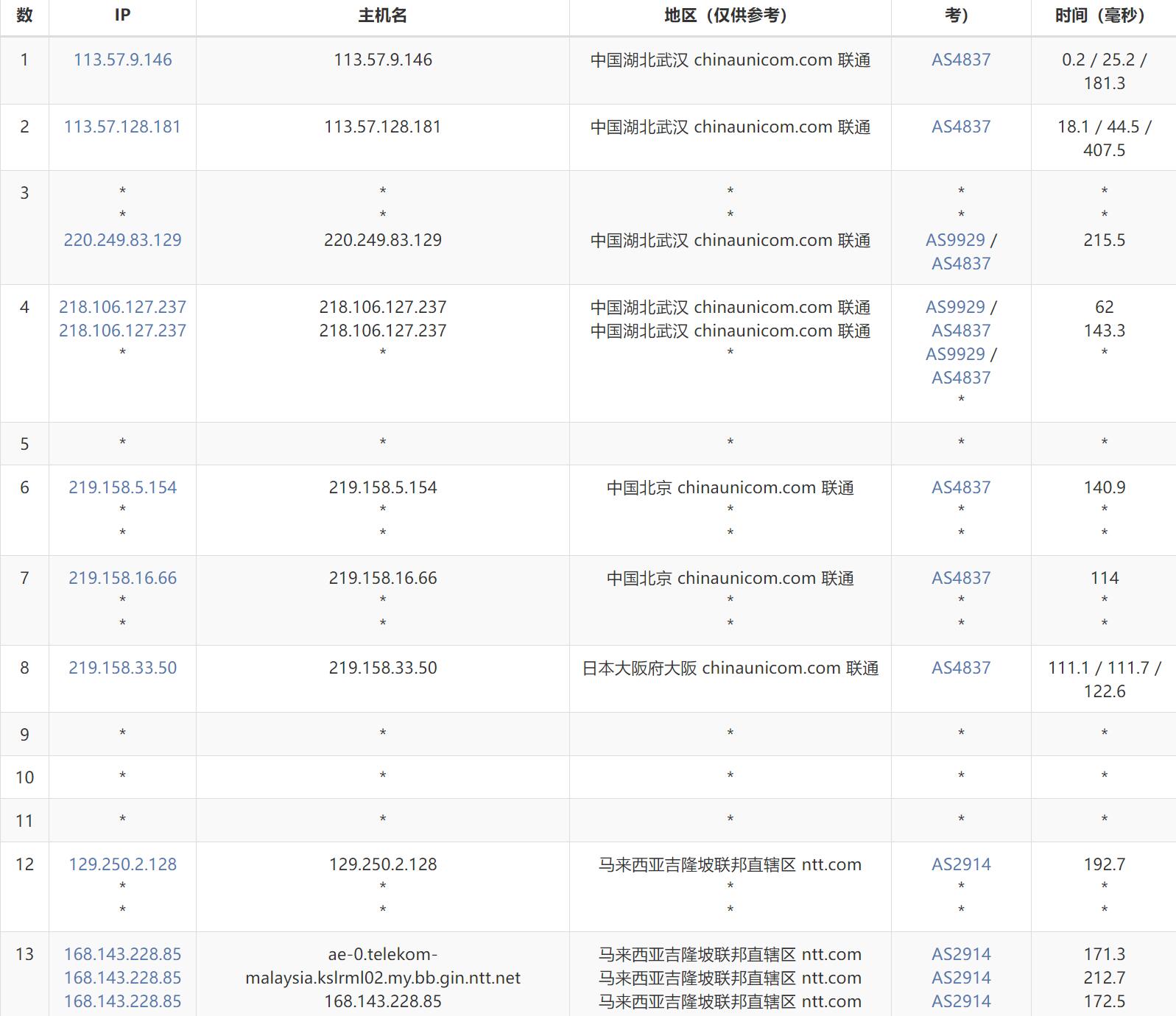Select hostname cell 219.158.33.50

[383, 668]
